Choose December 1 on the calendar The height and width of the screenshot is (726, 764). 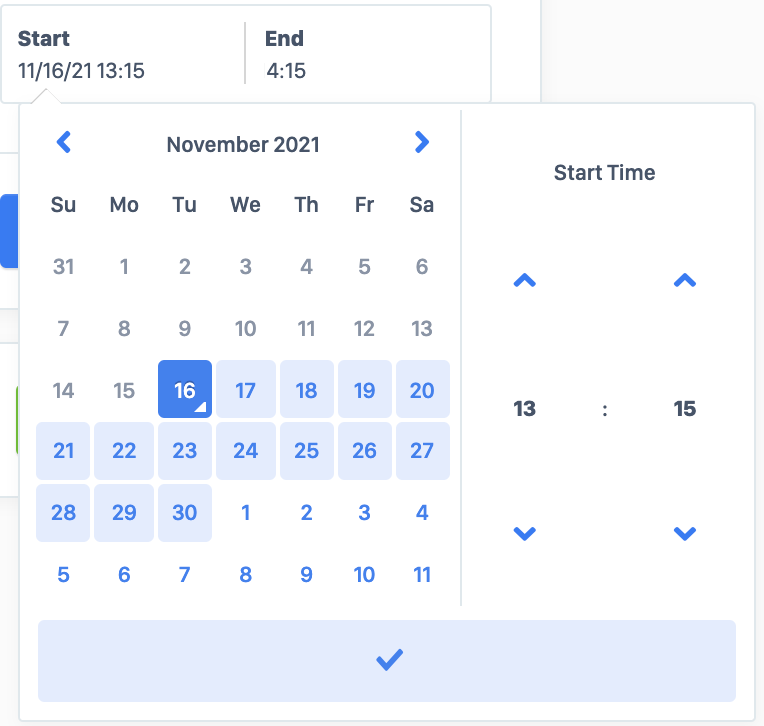245,513
